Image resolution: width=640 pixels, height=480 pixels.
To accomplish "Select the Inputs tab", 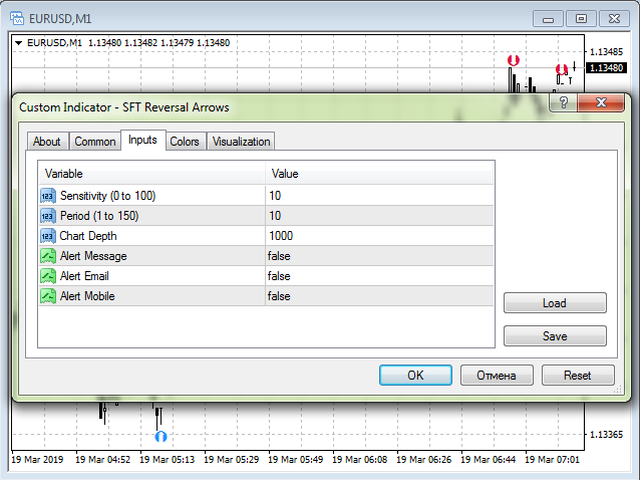I will coord(143,140).
